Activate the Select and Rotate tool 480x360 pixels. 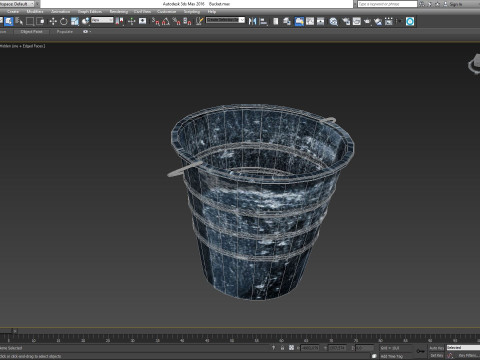(x=64, y=21)
